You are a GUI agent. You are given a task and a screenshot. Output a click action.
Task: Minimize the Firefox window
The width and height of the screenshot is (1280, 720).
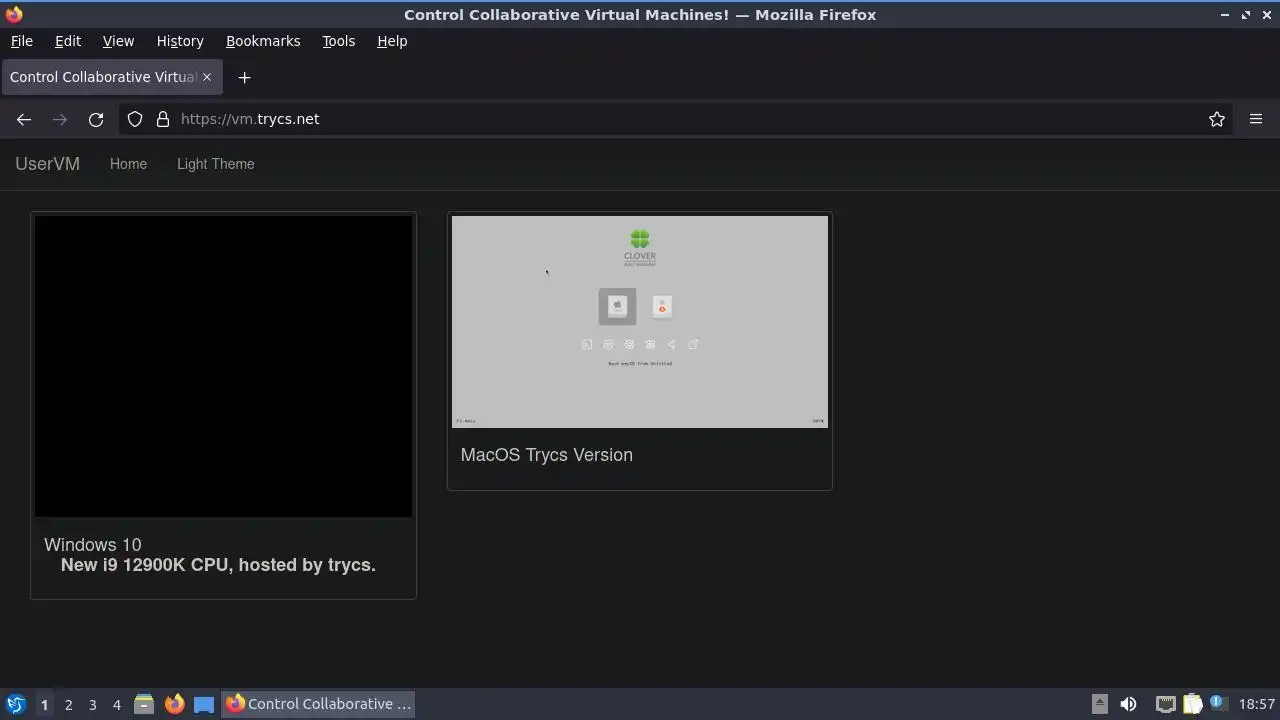pos(1225,15)
